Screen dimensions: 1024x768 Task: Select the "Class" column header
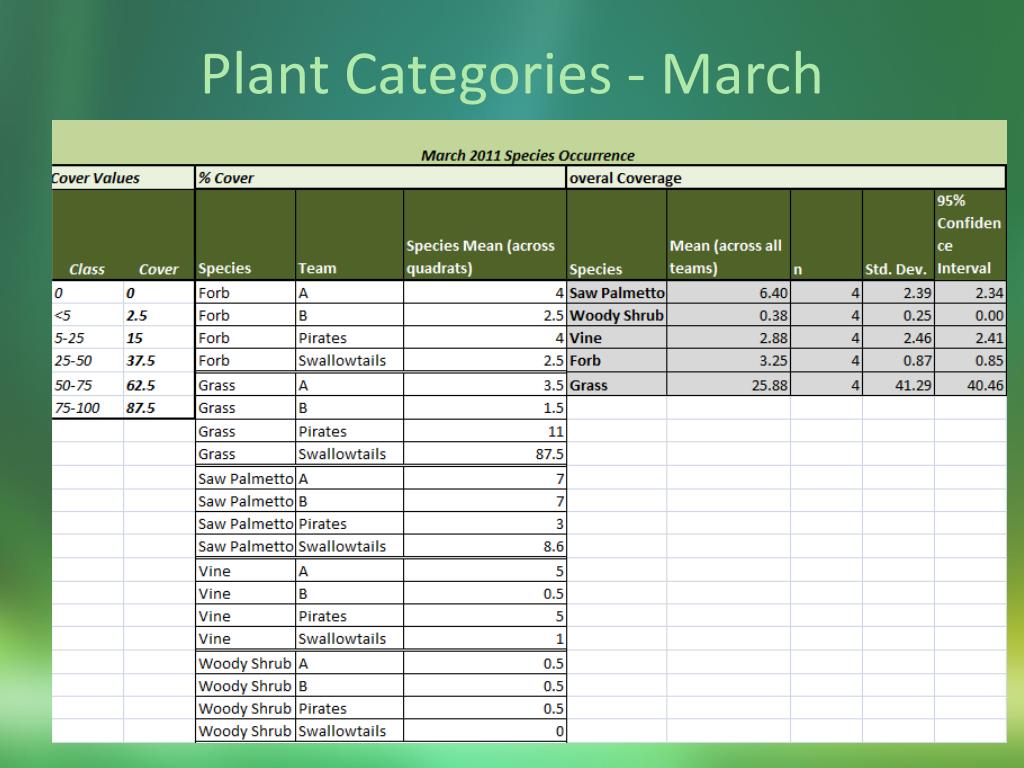(x=87, y=269)
